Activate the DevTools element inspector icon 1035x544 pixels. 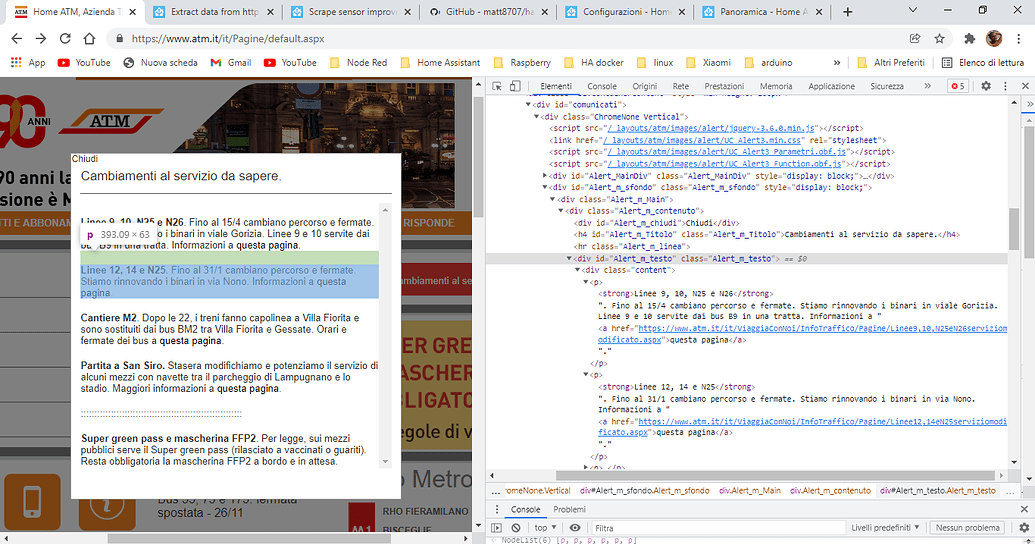[x=497, y=86]
